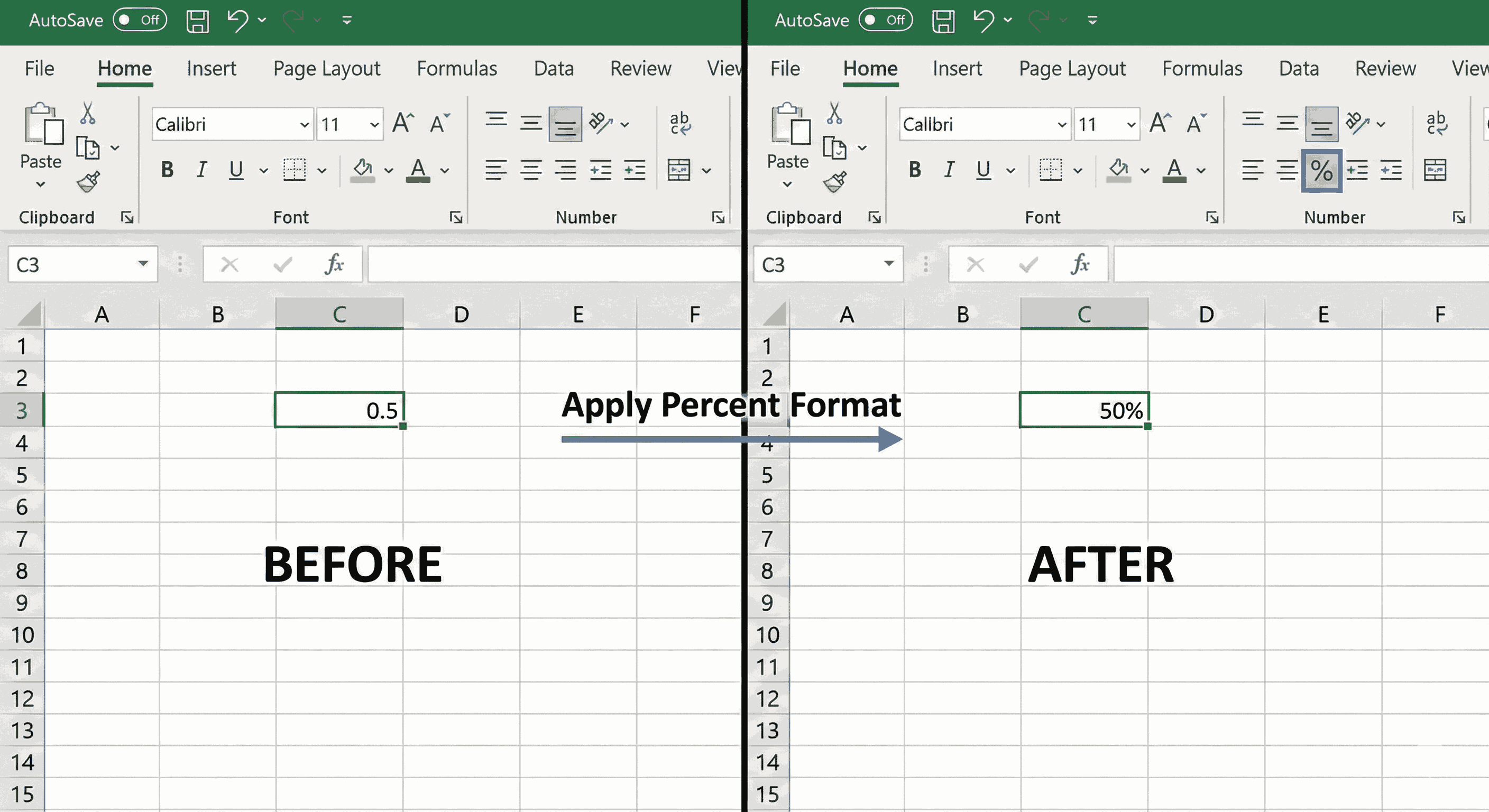
Task: Apply Percent Style formatting in the Number group
Action: pos(1322,171)
